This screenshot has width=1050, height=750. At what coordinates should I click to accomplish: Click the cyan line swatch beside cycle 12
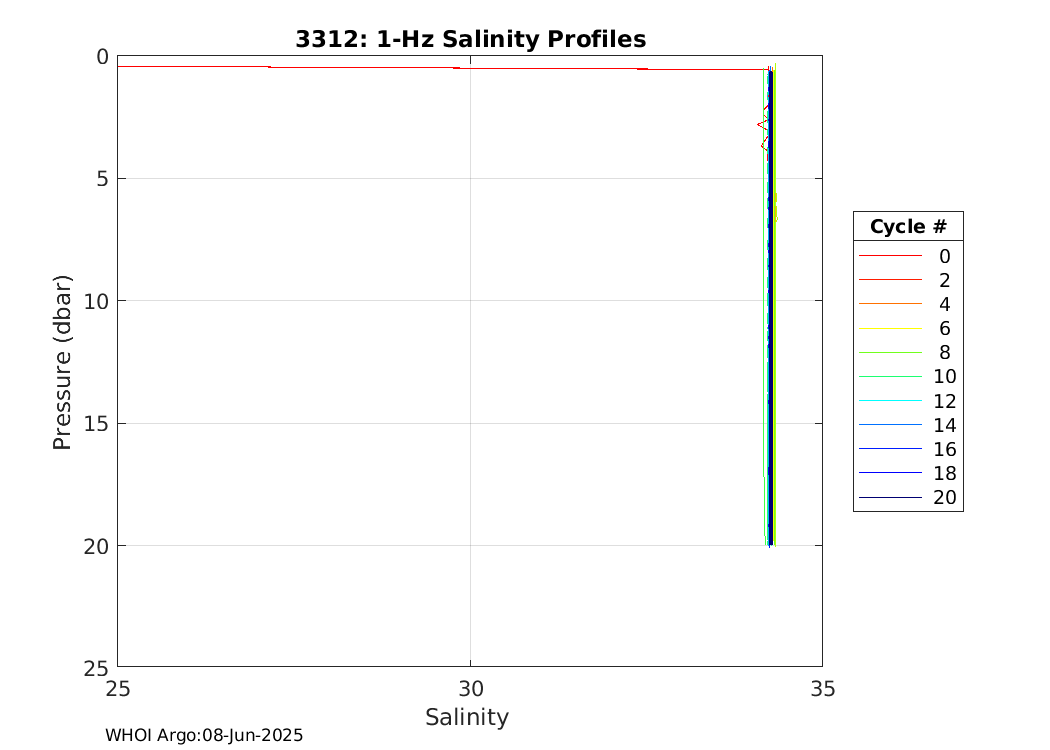(891, 401)
